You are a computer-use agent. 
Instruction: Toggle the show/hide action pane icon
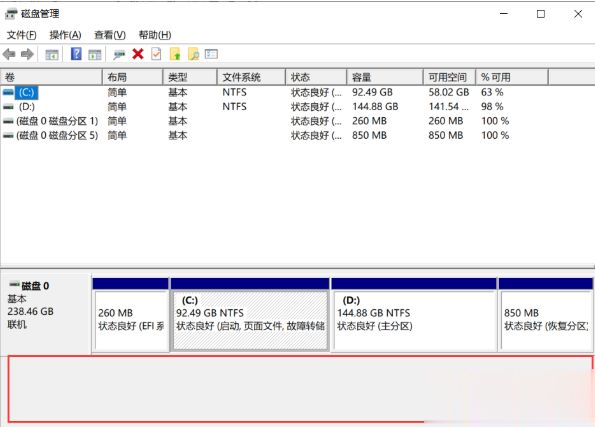(94, 55)
